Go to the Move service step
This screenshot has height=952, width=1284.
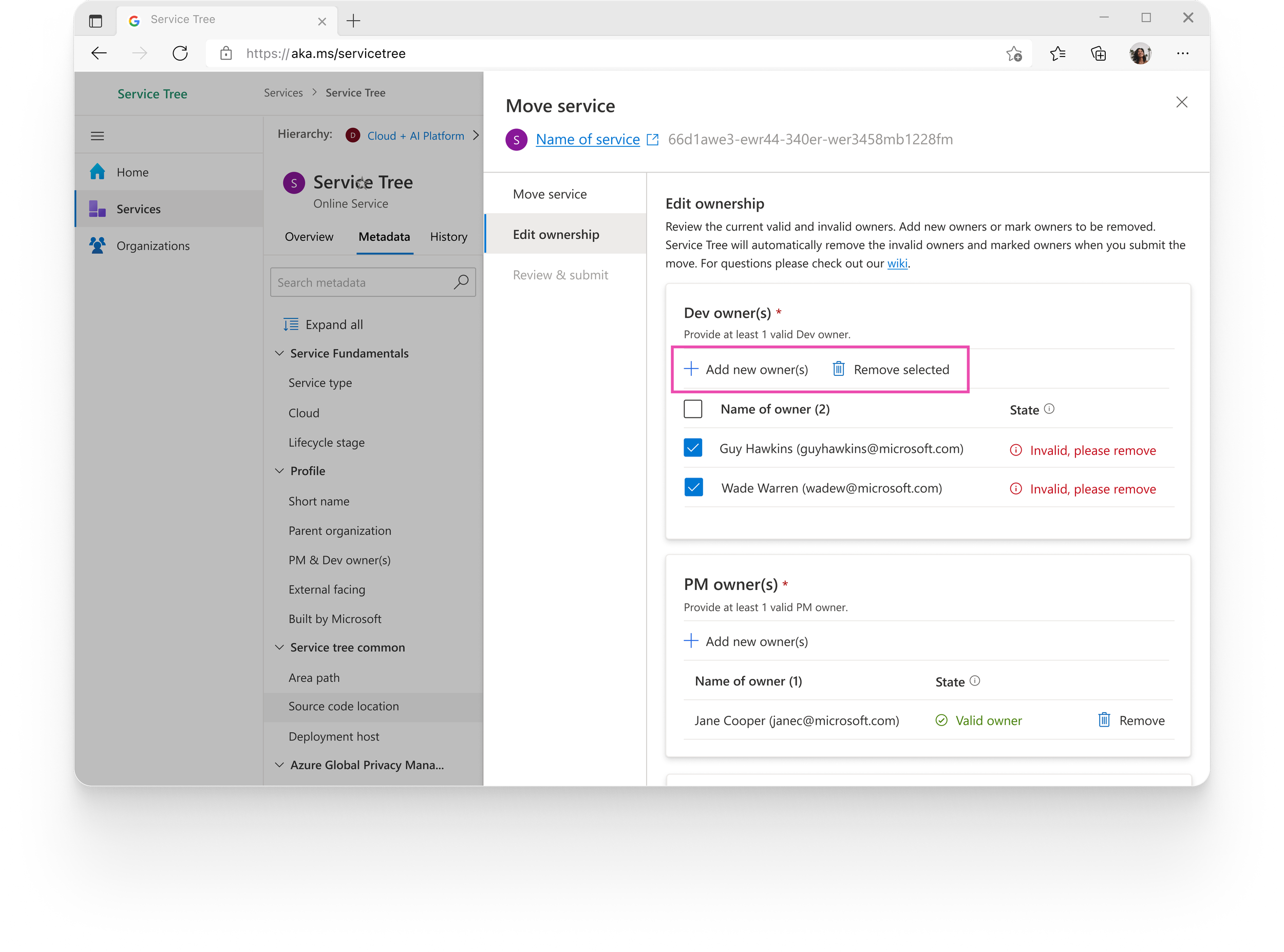pyautogui.click(x=550, y=194)
